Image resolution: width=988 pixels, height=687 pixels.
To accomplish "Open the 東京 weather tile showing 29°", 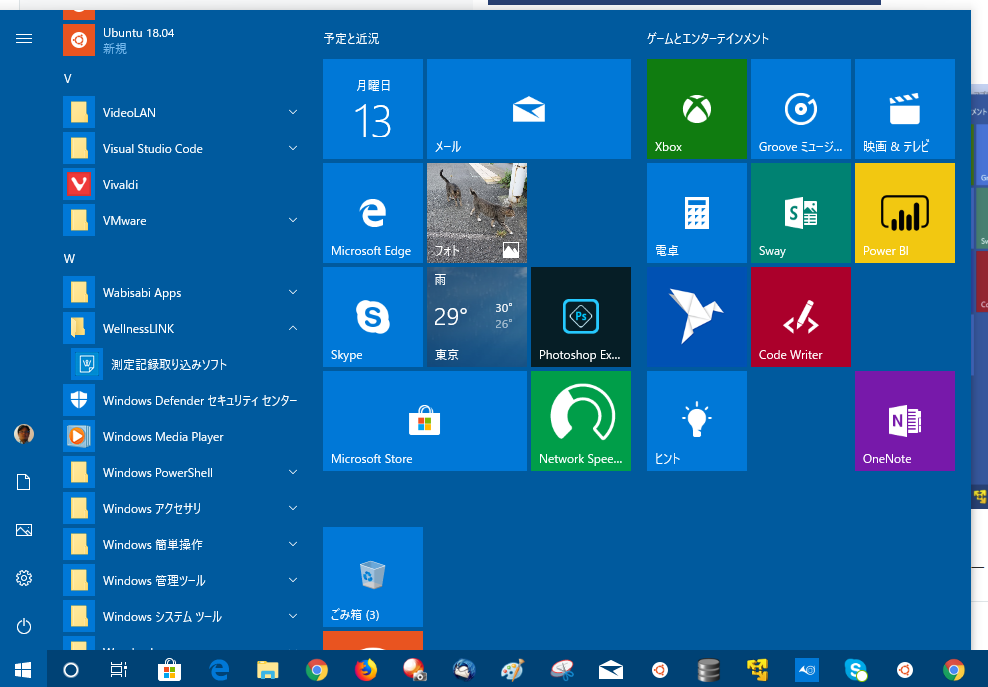I will pyautogui.click(x=477, y=317).
